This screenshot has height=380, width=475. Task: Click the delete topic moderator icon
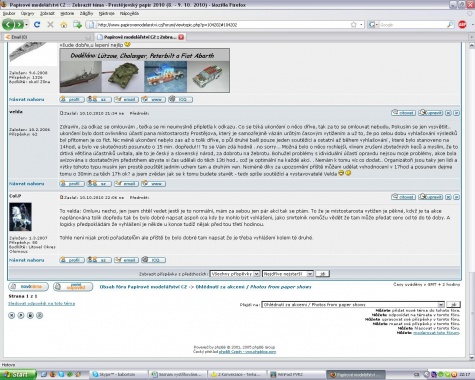(12, 315)
